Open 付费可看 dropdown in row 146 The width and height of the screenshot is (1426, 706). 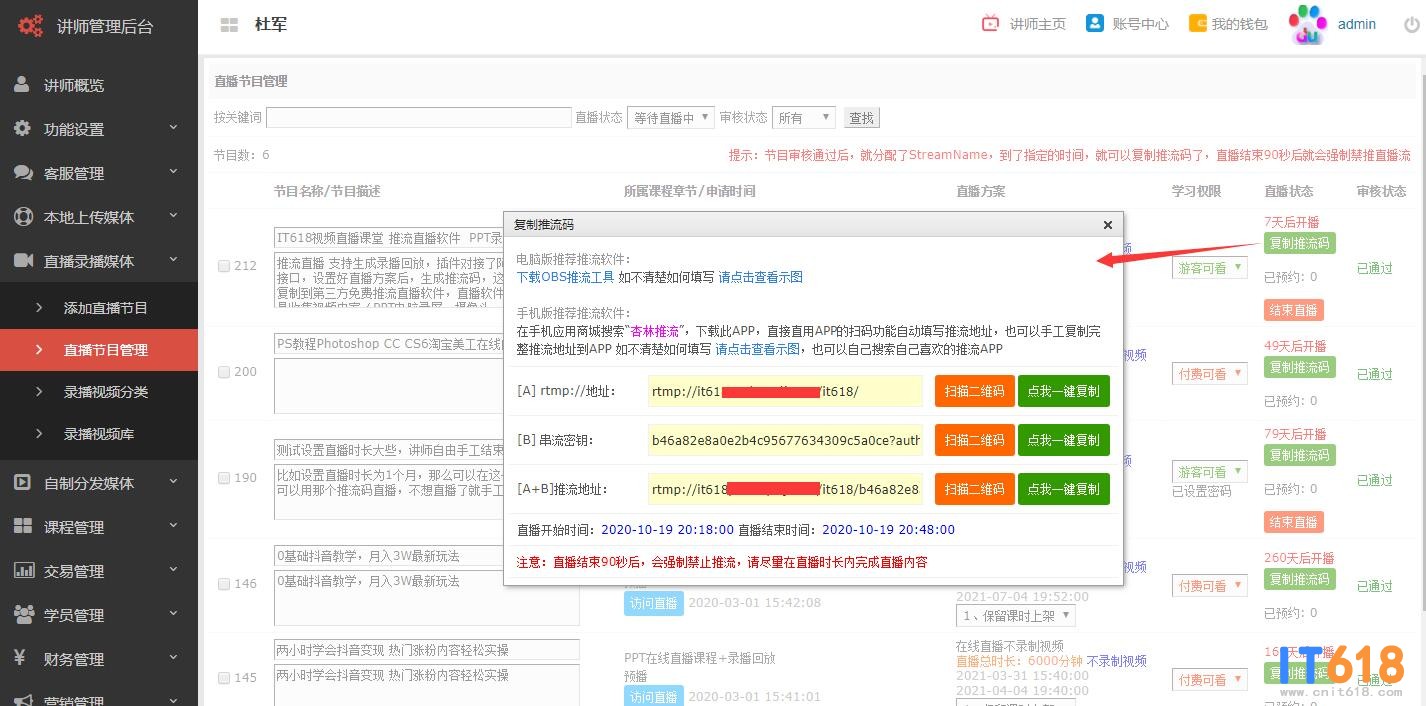click(x=1210, y=586)
